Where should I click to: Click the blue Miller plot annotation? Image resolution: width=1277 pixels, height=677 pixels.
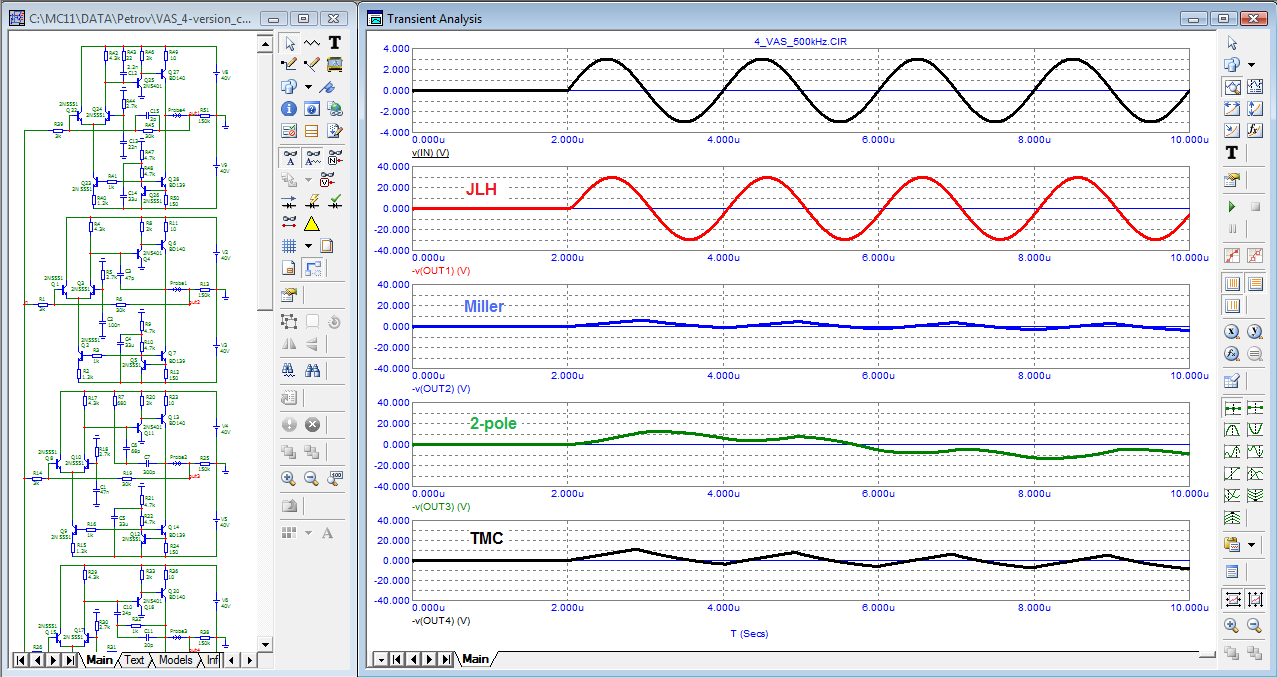tap(484, 306)
